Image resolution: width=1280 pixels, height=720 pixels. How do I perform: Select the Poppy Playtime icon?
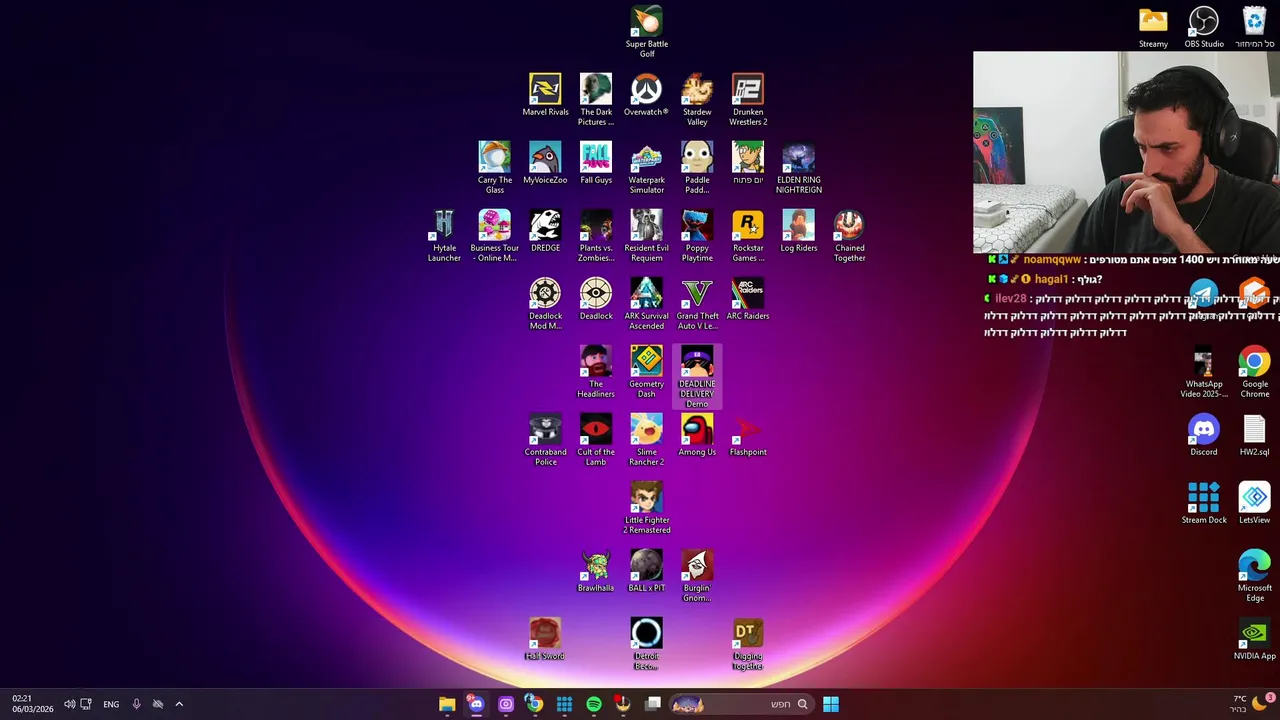point(697,236)
